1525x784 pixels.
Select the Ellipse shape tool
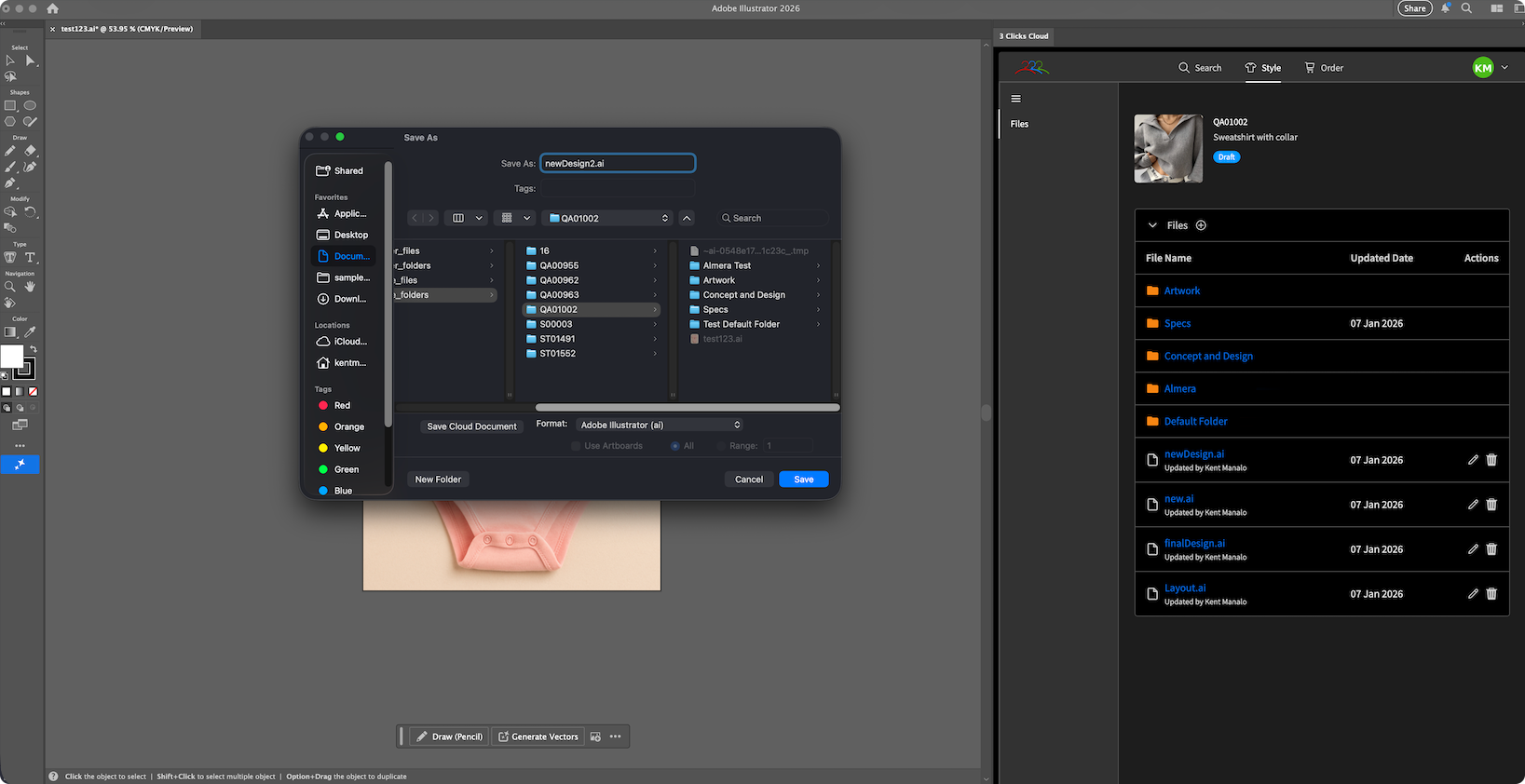[30, 105]
